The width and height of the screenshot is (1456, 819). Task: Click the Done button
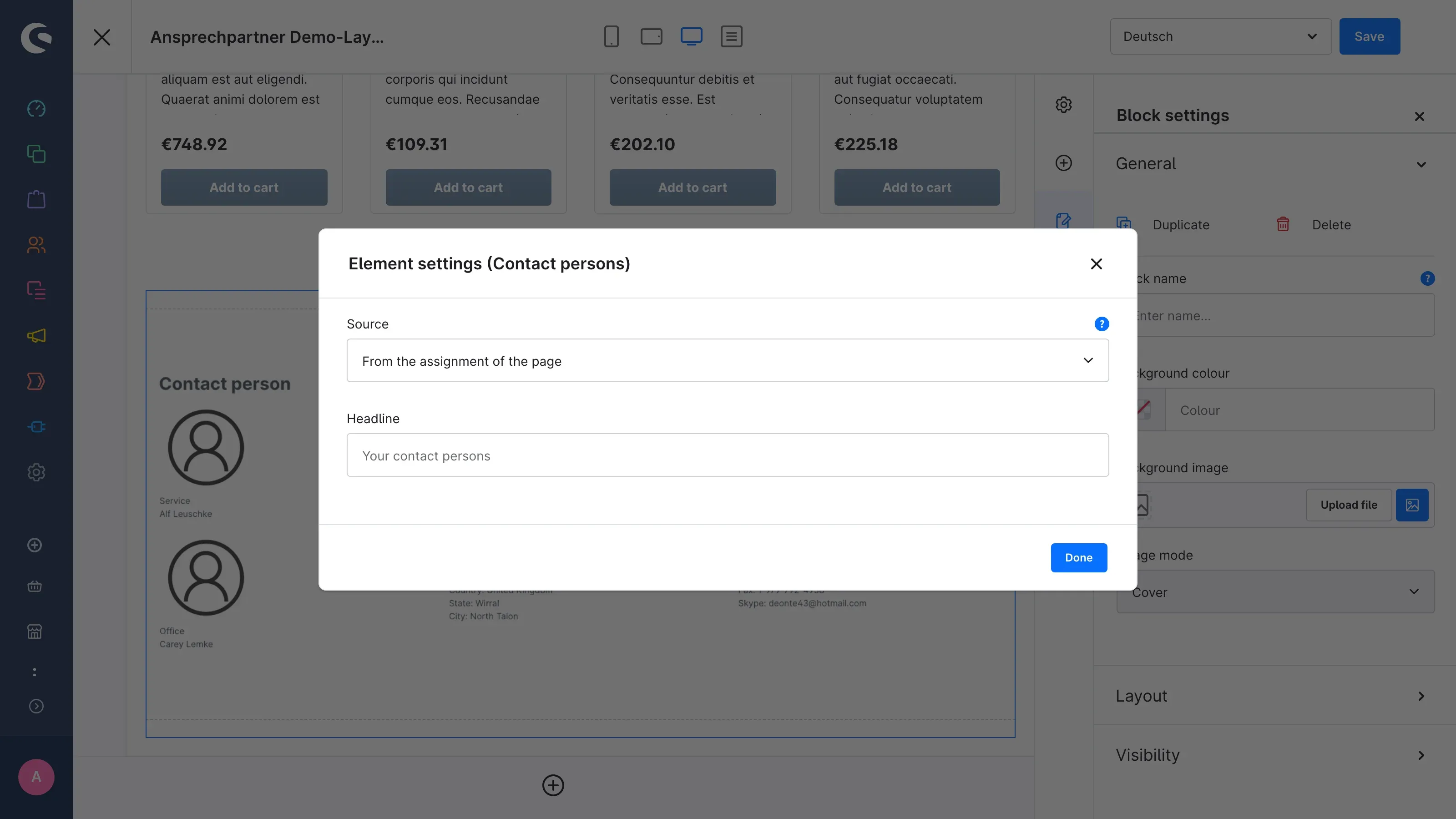[x=1078, y=558]
